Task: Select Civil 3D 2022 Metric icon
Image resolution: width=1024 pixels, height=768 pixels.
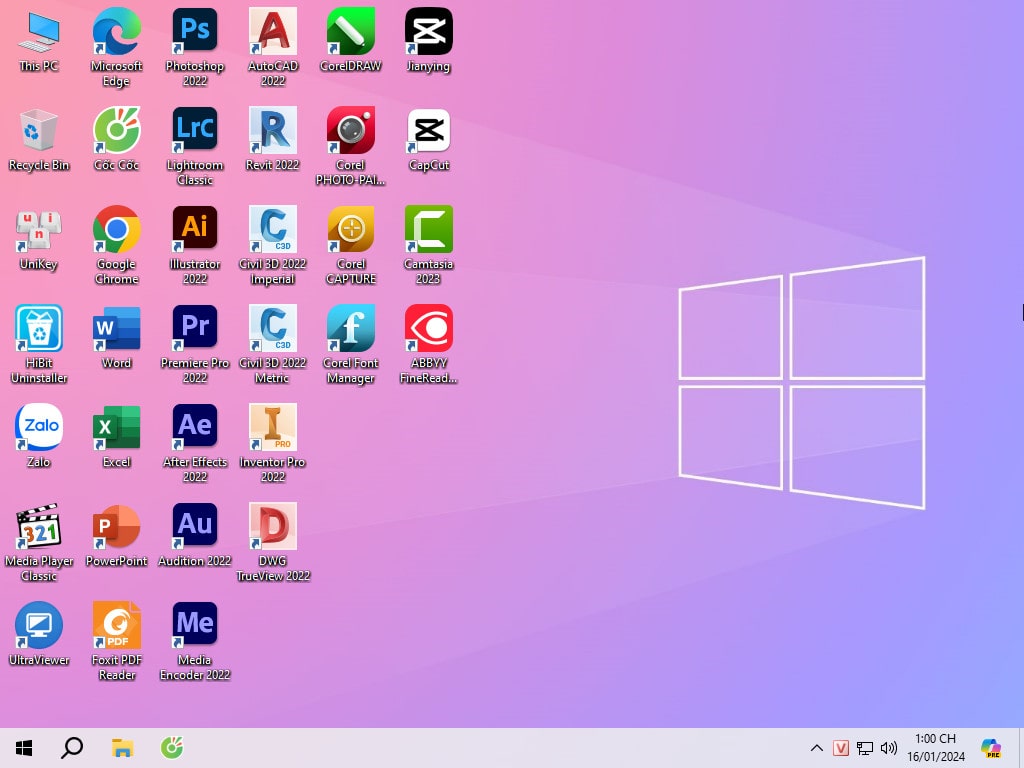Action: (x=273, y=345)
